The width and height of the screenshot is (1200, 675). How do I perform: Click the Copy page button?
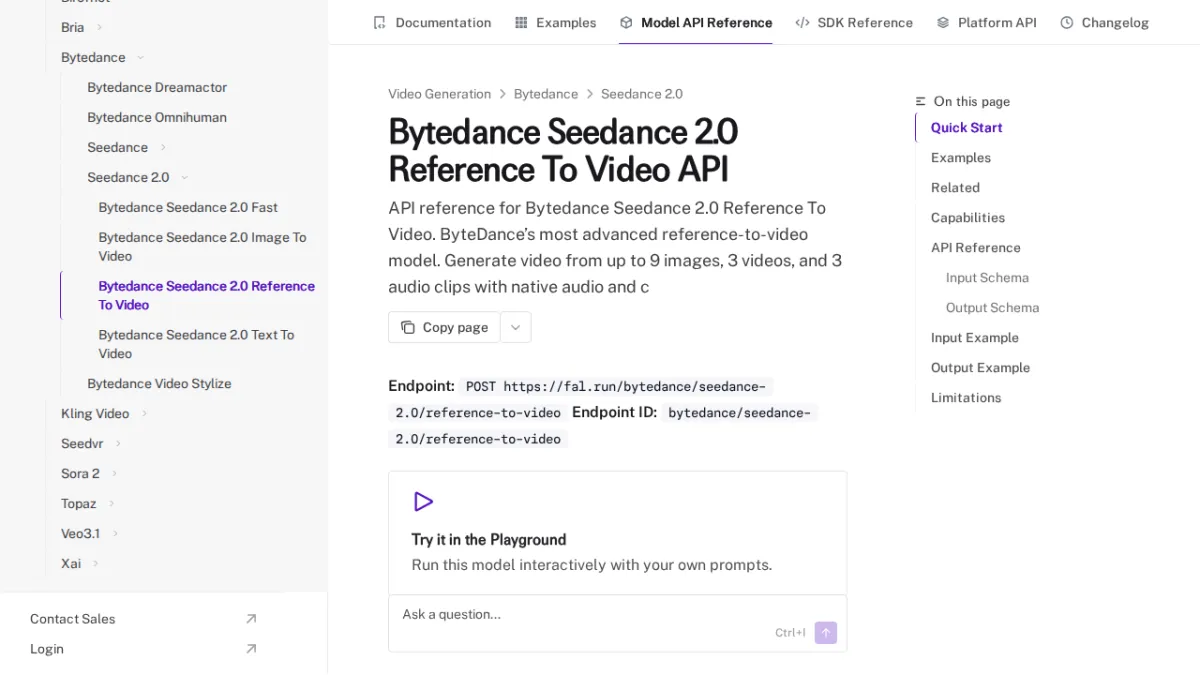click(444, 327)
